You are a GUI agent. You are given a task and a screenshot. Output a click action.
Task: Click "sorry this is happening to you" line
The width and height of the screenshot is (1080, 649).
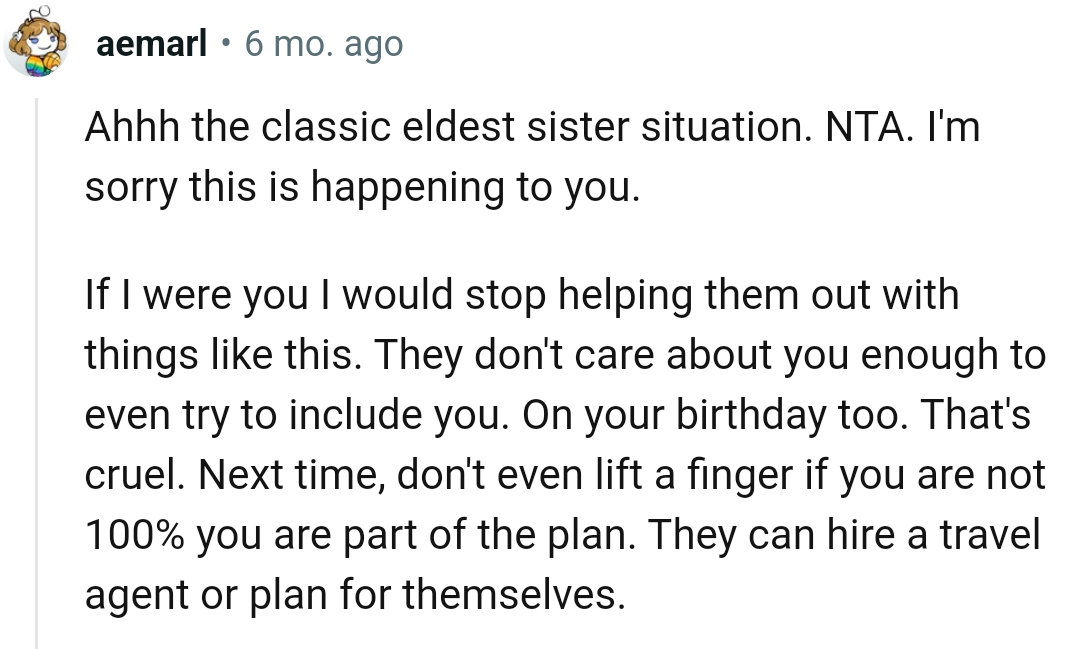tap(360, 187)
